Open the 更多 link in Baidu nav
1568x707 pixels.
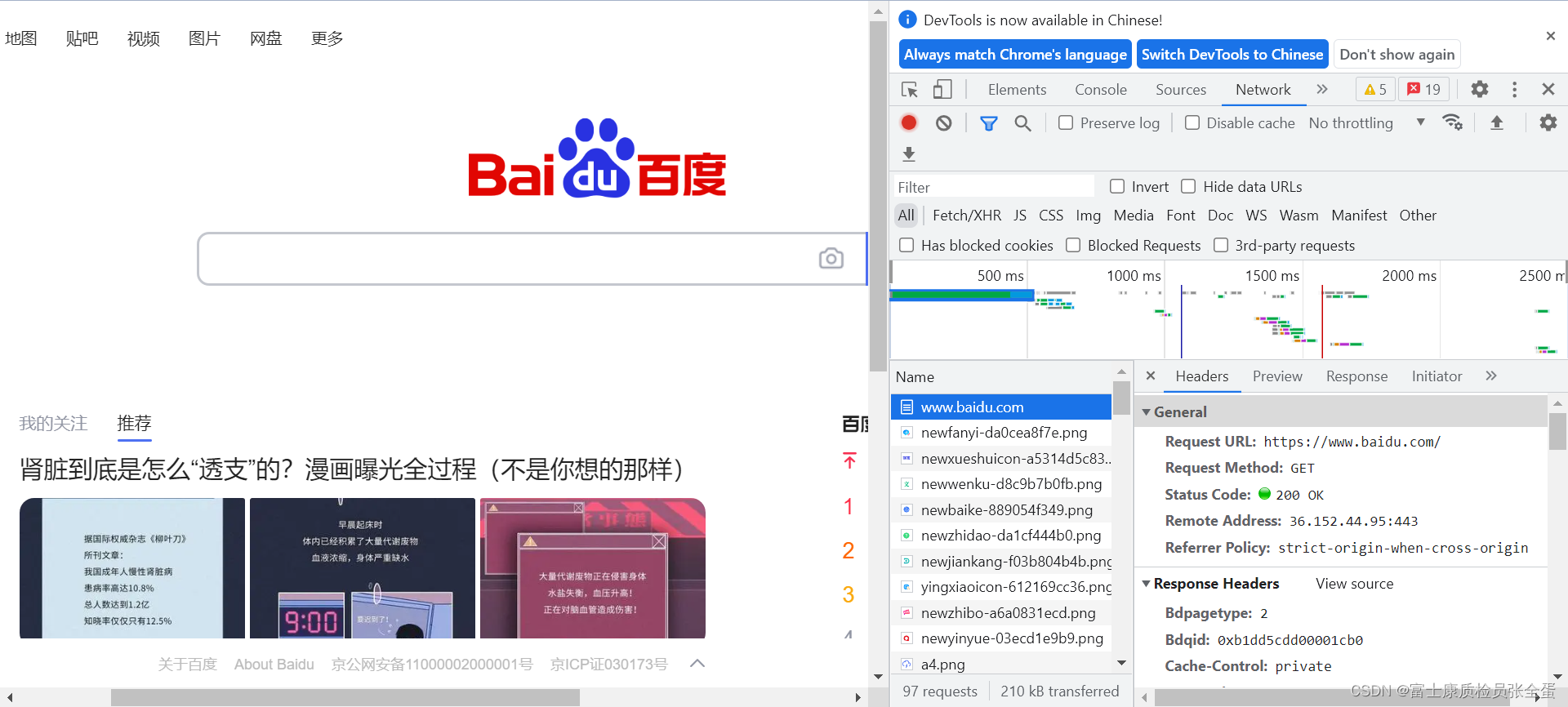327,38
